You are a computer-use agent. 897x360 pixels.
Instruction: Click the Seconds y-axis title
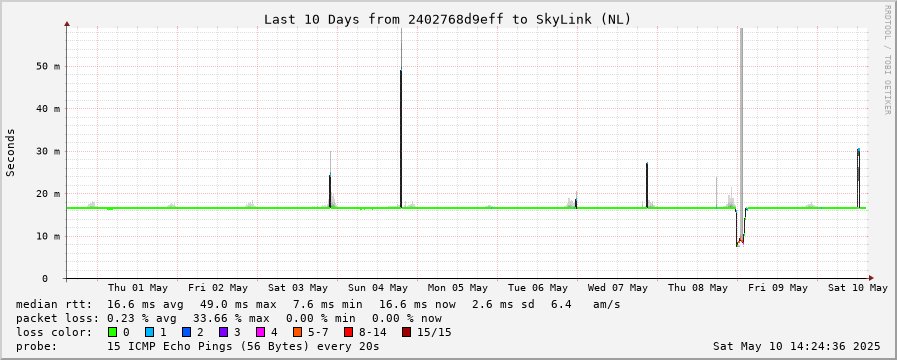[x=10, y=153]
